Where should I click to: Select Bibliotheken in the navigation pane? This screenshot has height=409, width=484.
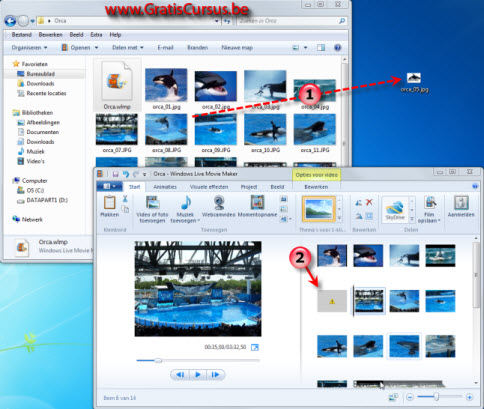click(37, 112)
